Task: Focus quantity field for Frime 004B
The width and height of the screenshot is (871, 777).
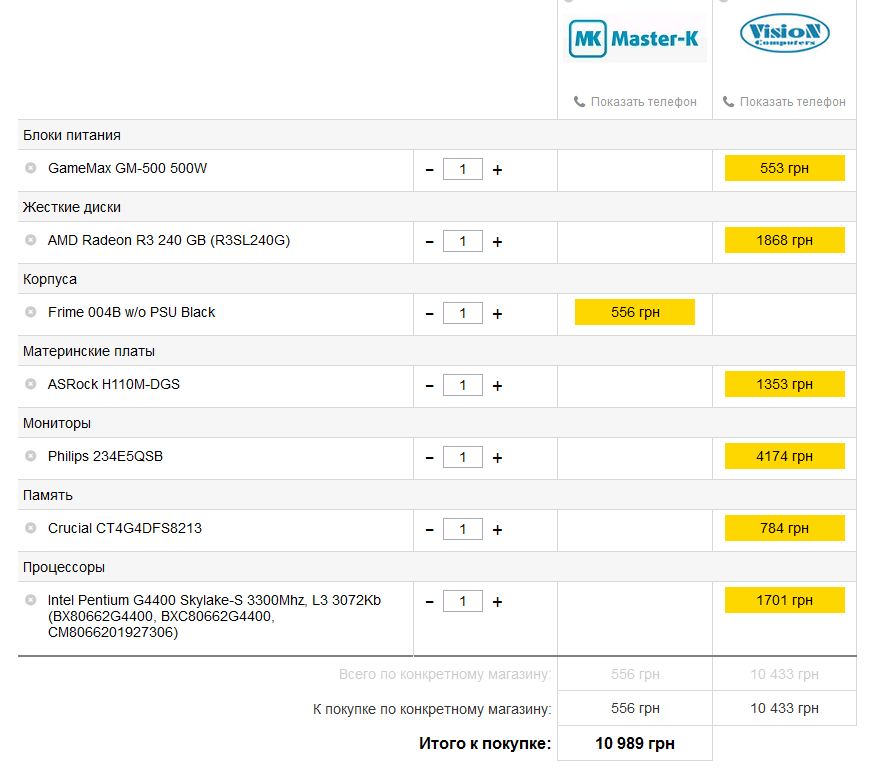Action: (463, 313)
